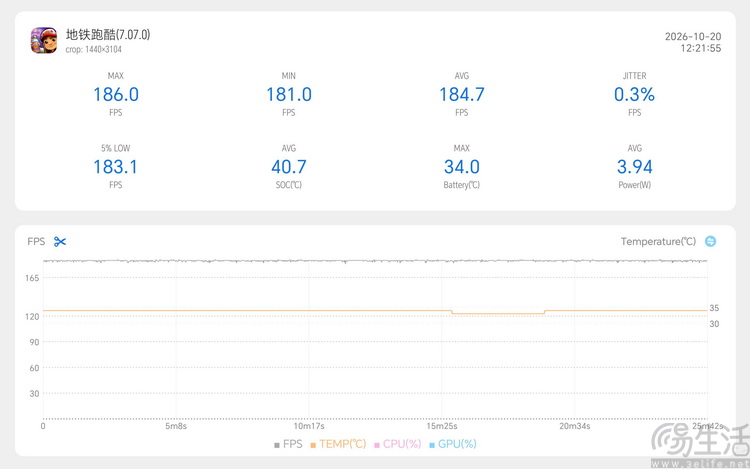Click the crop: 1440×3104 resolution text
The width and height of the screenshot is (750, 469).
[94, 49]
